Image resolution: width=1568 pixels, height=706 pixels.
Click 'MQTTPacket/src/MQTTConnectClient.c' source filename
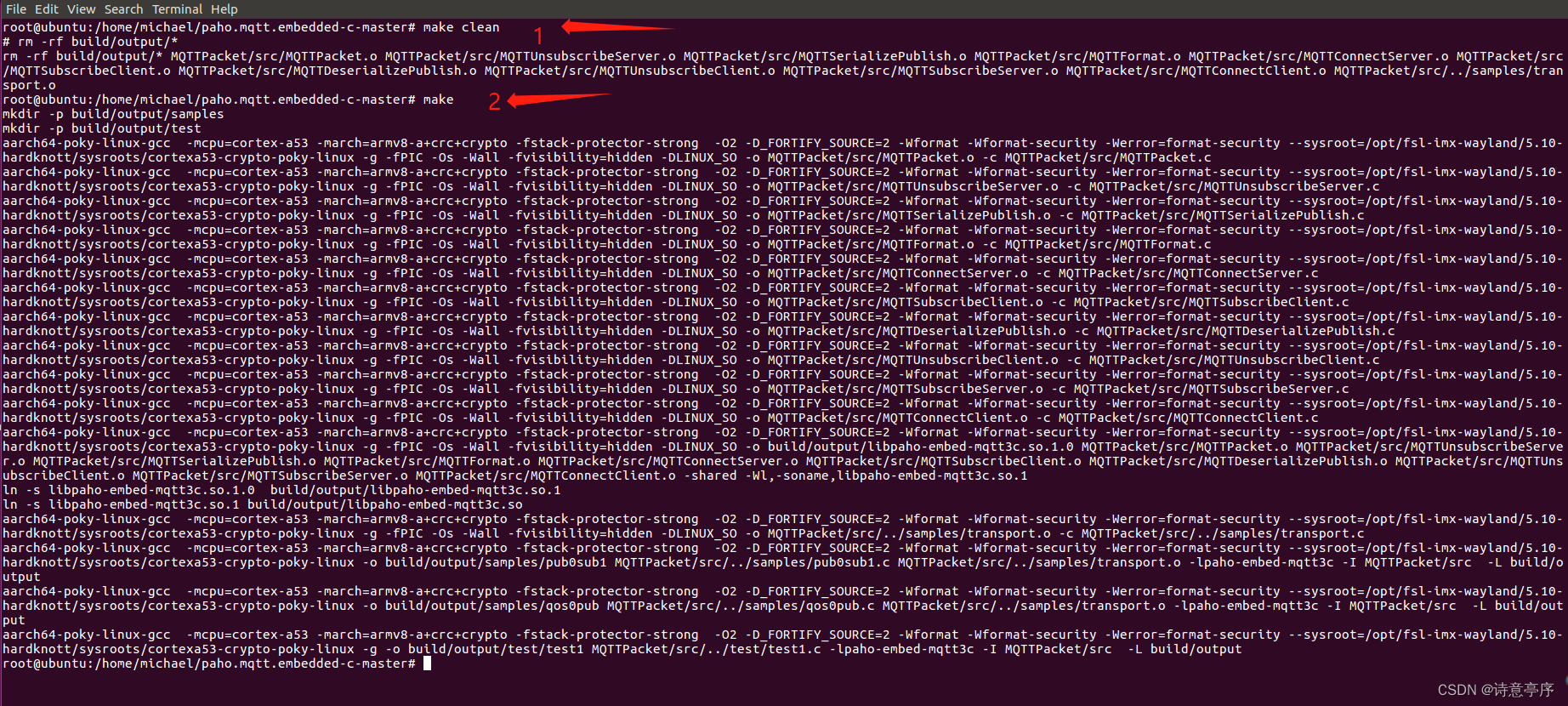point(1189,418)
